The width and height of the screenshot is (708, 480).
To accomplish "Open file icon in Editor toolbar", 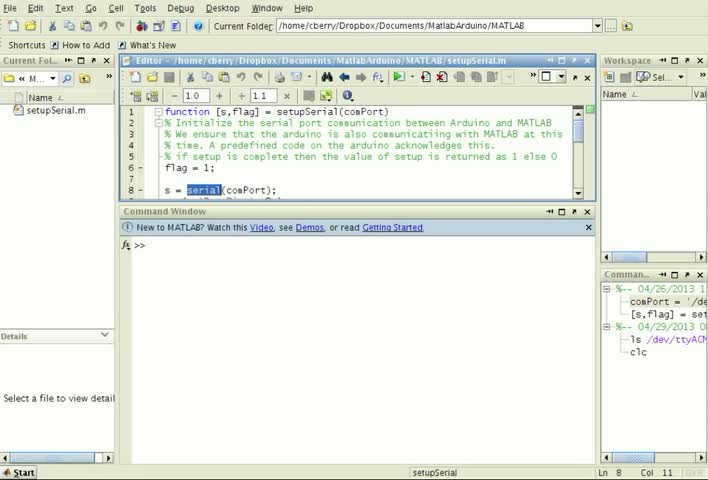I will [x=153, y=77].
